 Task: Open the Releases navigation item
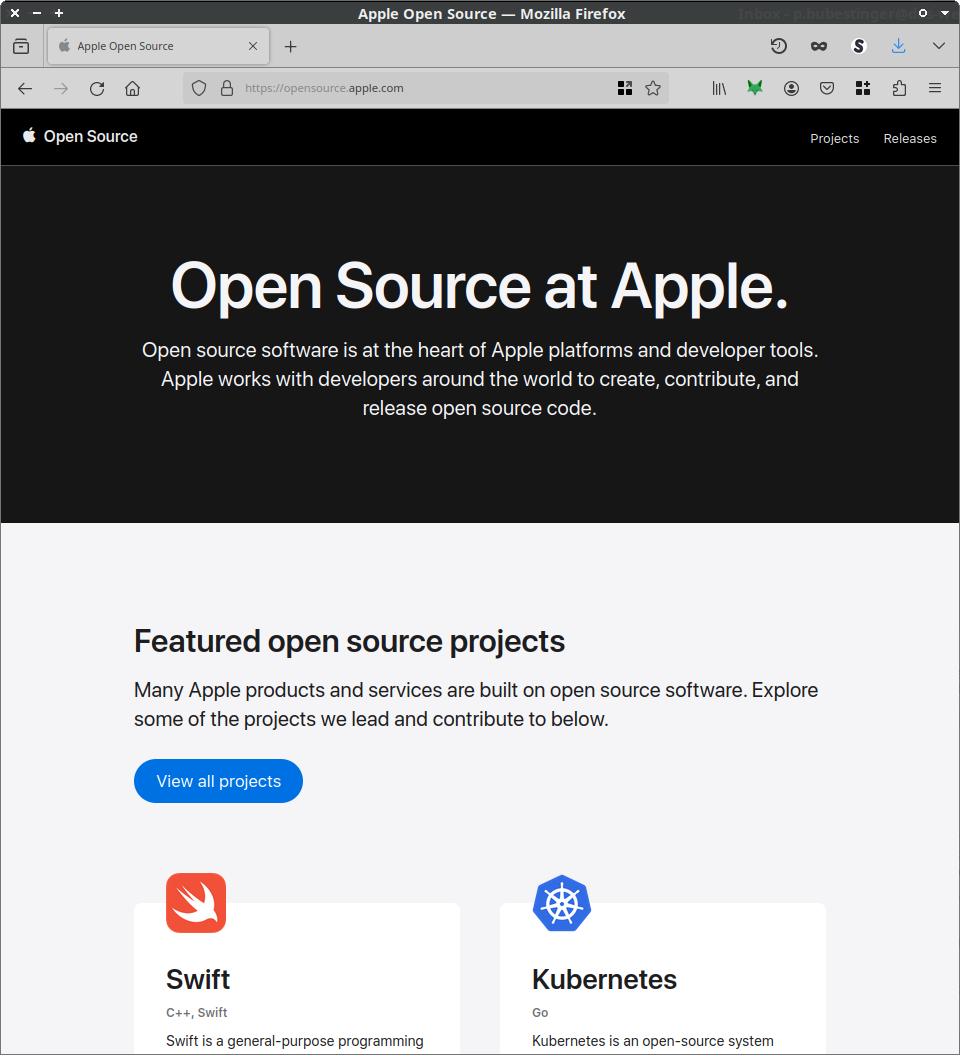[909, 139]
